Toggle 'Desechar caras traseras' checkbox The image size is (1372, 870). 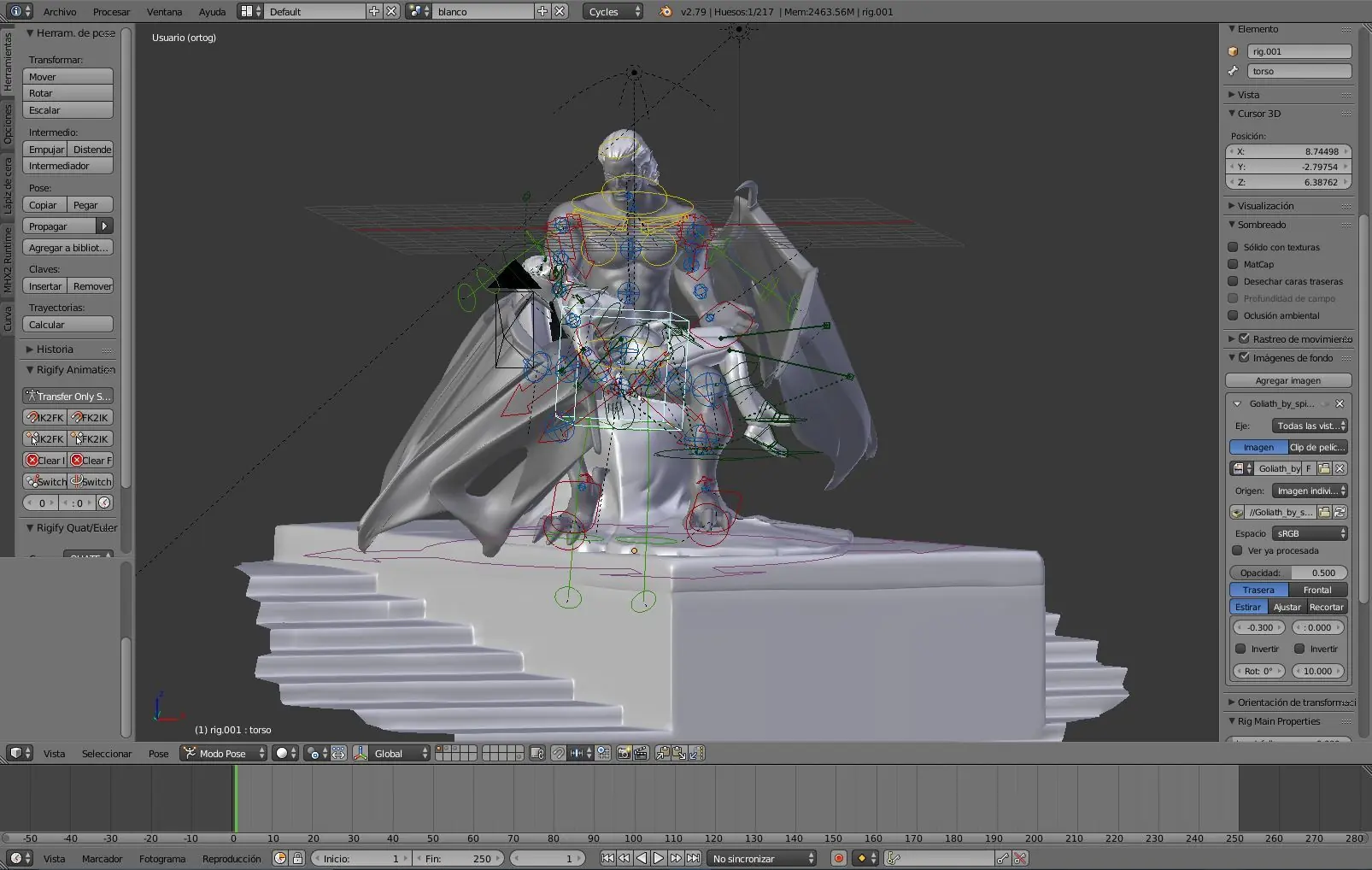tap(1233, 281)
